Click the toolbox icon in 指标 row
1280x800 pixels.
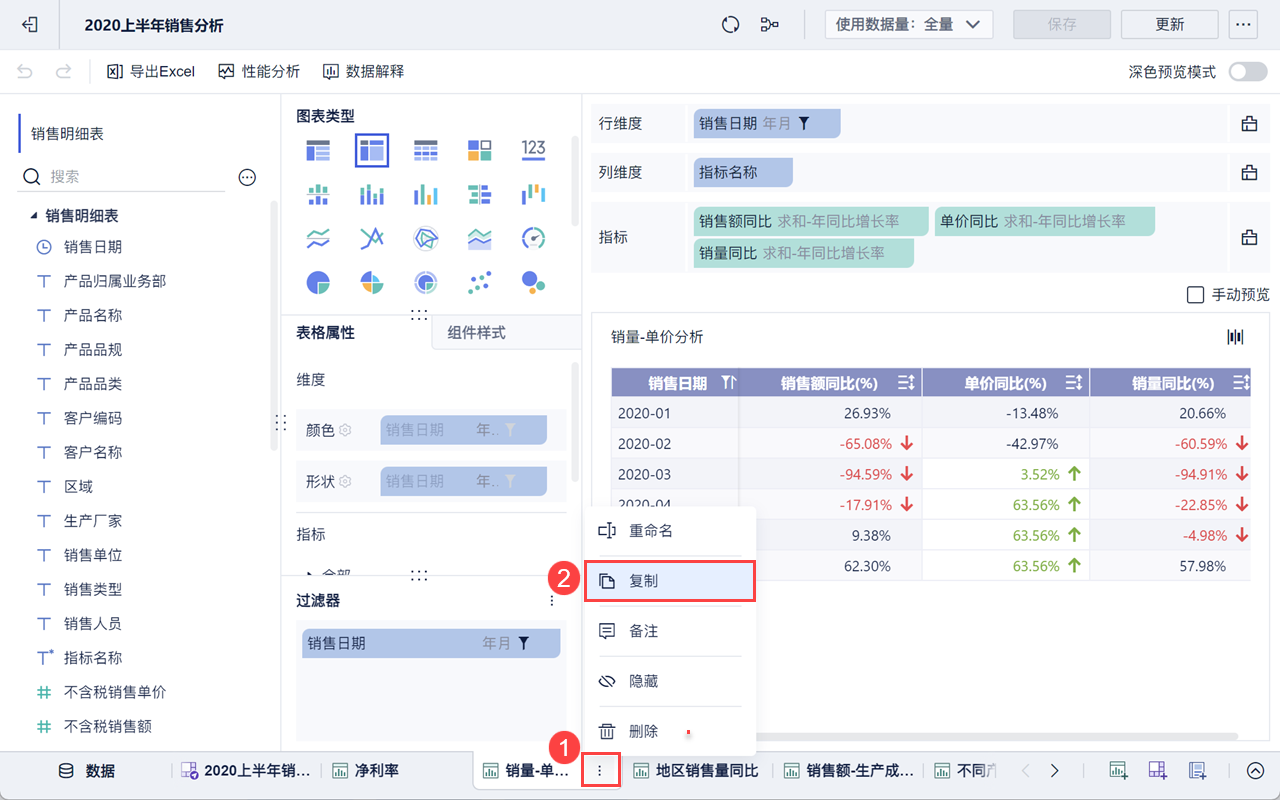tap(1249, 238)
